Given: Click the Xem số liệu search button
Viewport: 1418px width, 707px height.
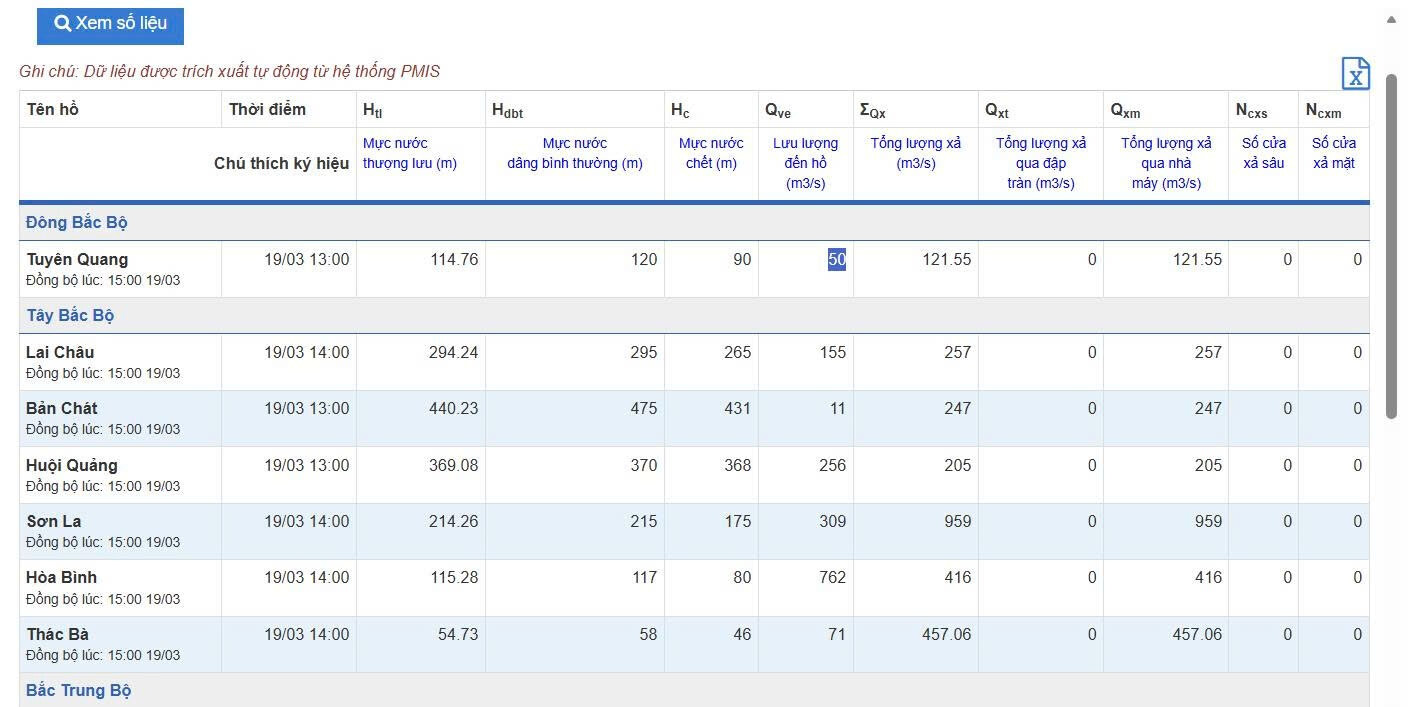Looking at the screenshot, I should (110, 23).
